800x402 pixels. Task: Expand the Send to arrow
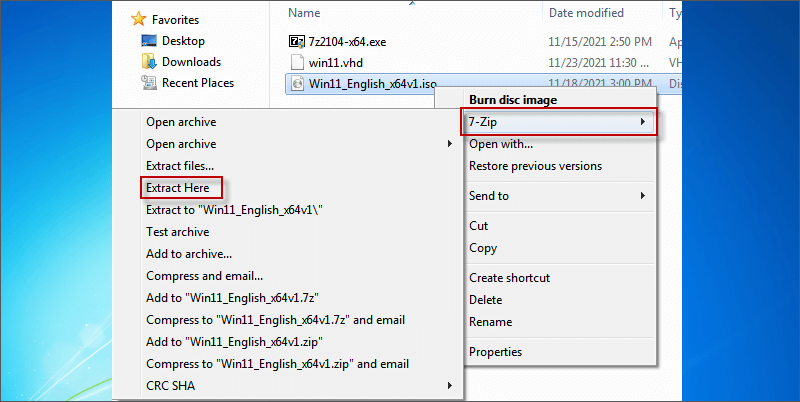click(x=643, y=196)
